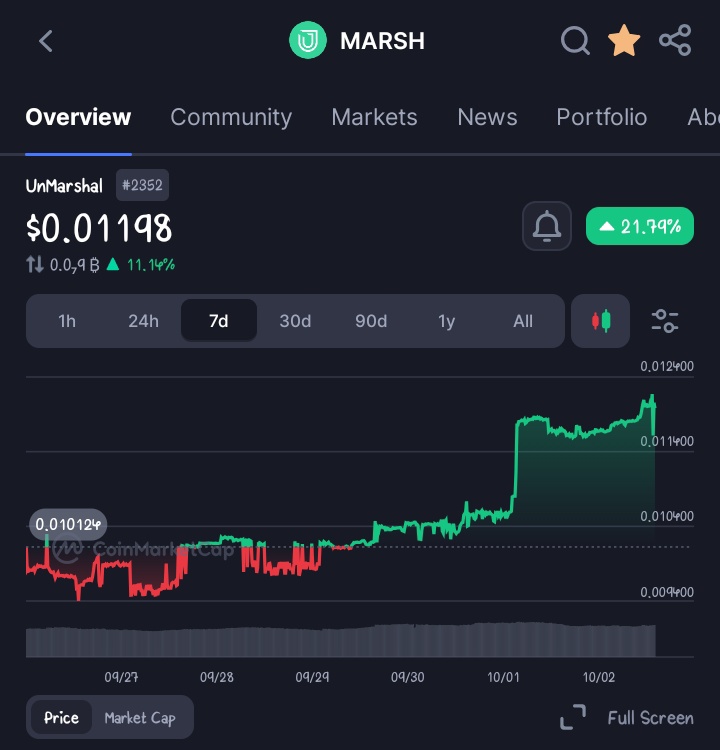Viewport: 720px width, 750px height.
Task: Toggle the favorite star icon
Action: coord(624,41)
